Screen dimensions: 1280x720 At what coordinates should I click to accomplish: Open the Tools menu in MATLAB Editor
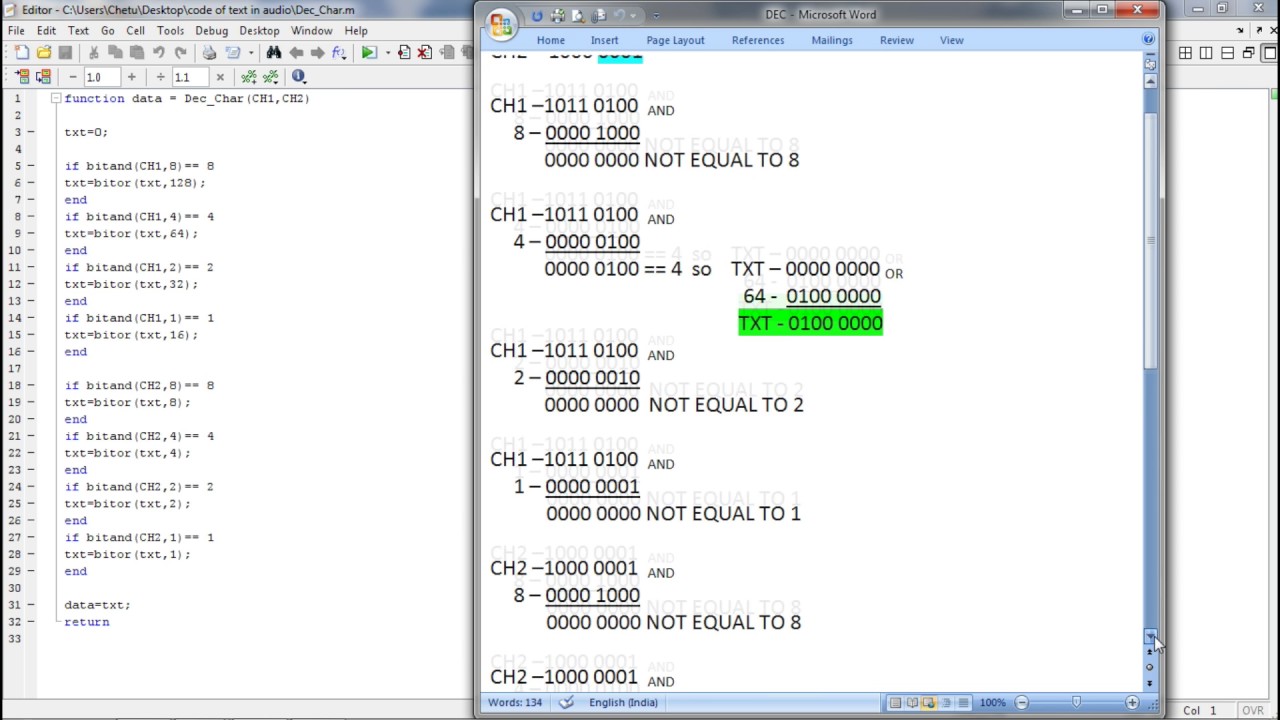tap(170, 31)
